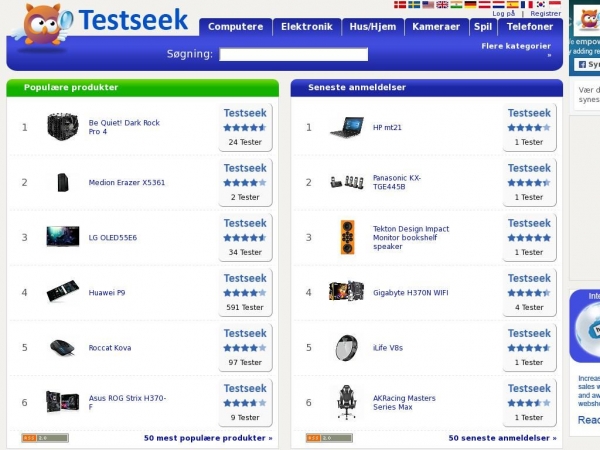Image resolution: width=600 pixels, height=450 pixels.
Task: Open the Spil category tab
Action: pyautogui.click(x=483, y=27)
